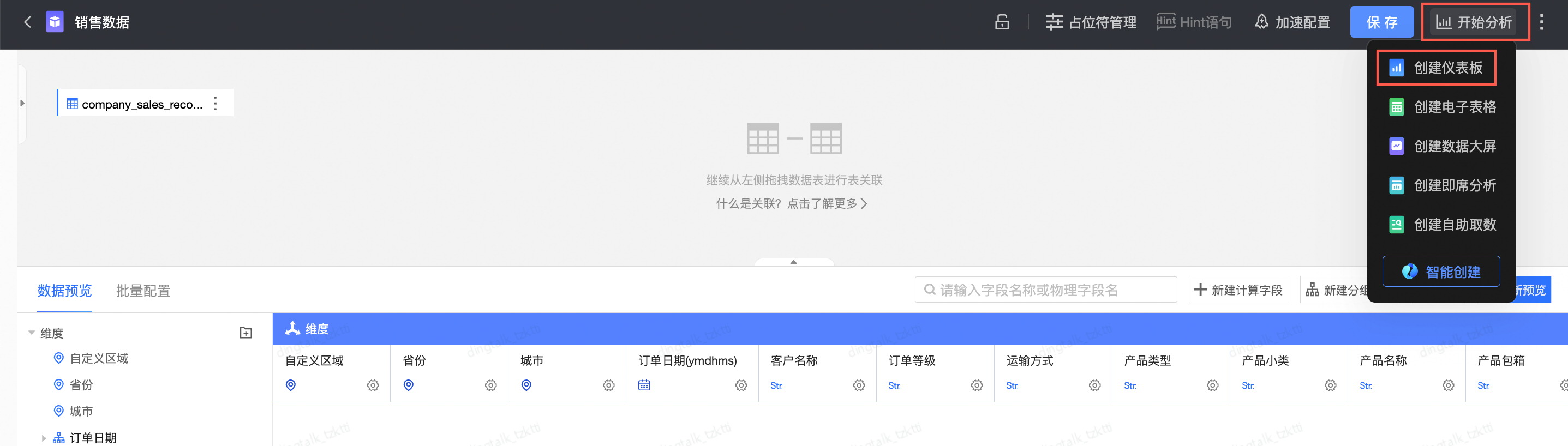Image resolution: width=1568 pixels, height=446 pixels.
Task: Click Str. type icon under 产品名称
Action: click(1366, 386)
